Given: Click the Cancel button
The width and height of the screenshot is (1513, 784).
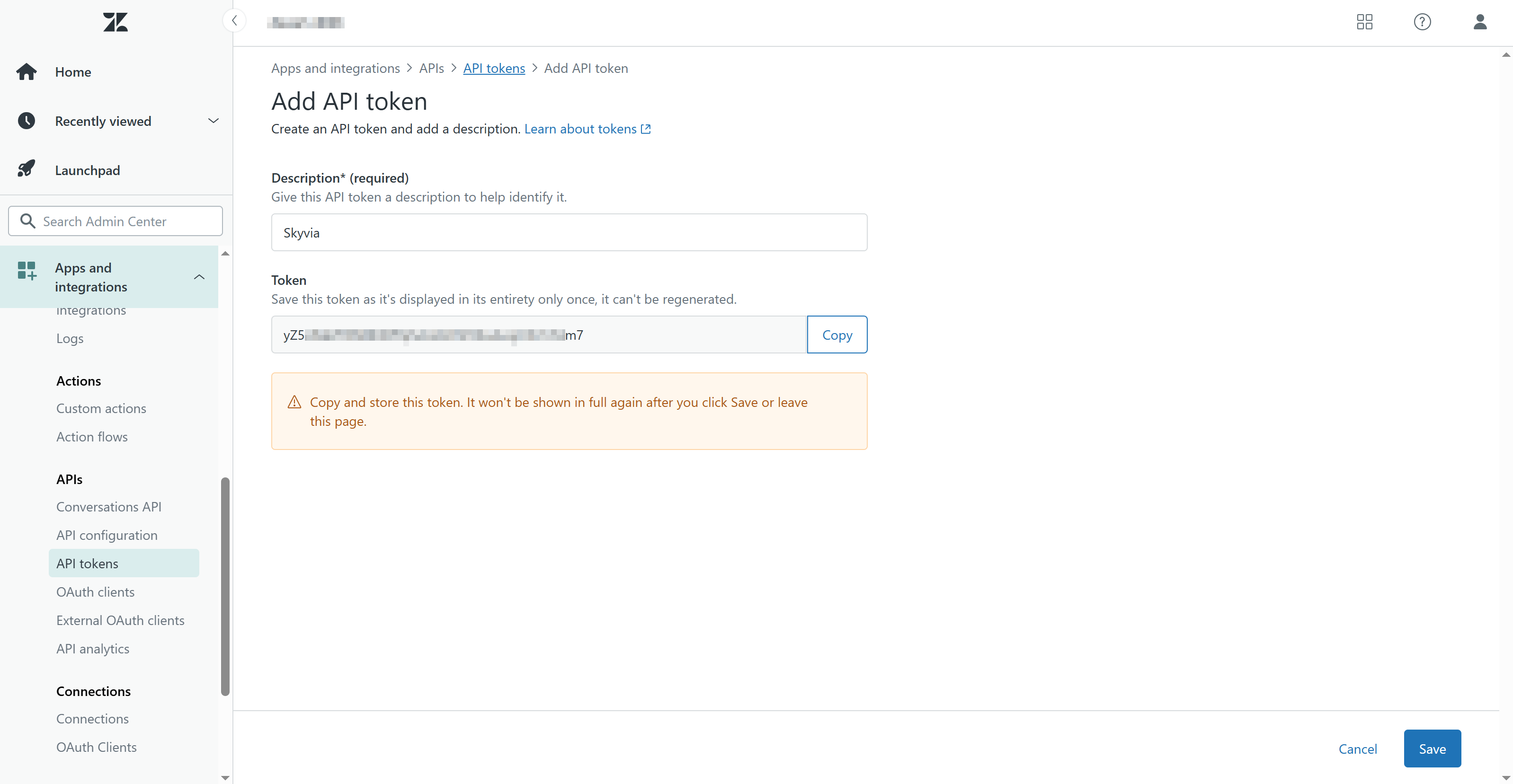Looking at the screenshot, I should pos(1357,749).
